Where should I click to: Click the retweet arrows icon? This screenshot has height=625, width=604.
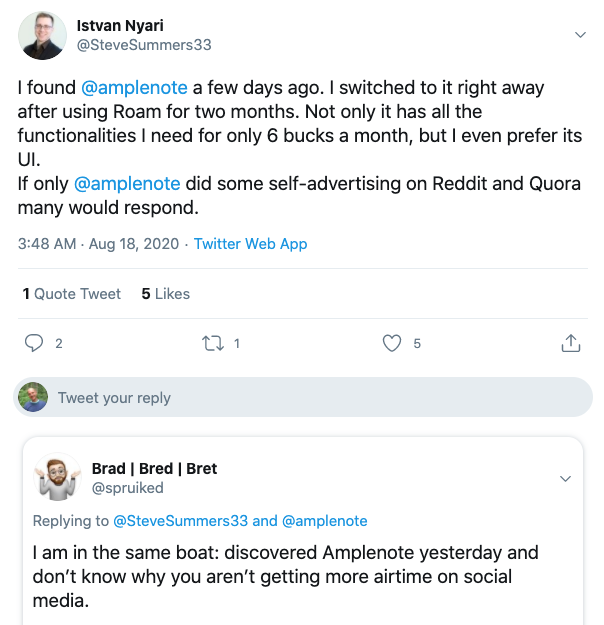(x=213, y=343)
